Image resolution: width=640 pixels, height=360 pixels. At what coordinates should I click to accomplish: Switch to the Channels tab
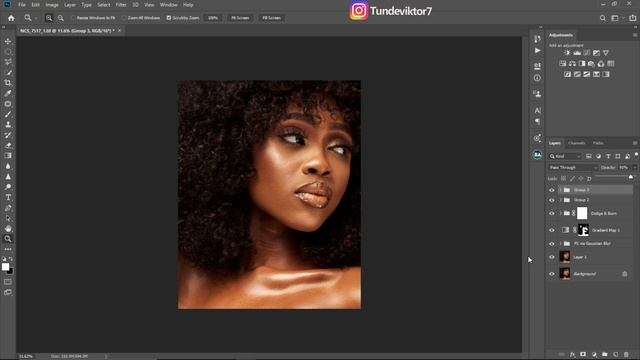click(576, 143)
